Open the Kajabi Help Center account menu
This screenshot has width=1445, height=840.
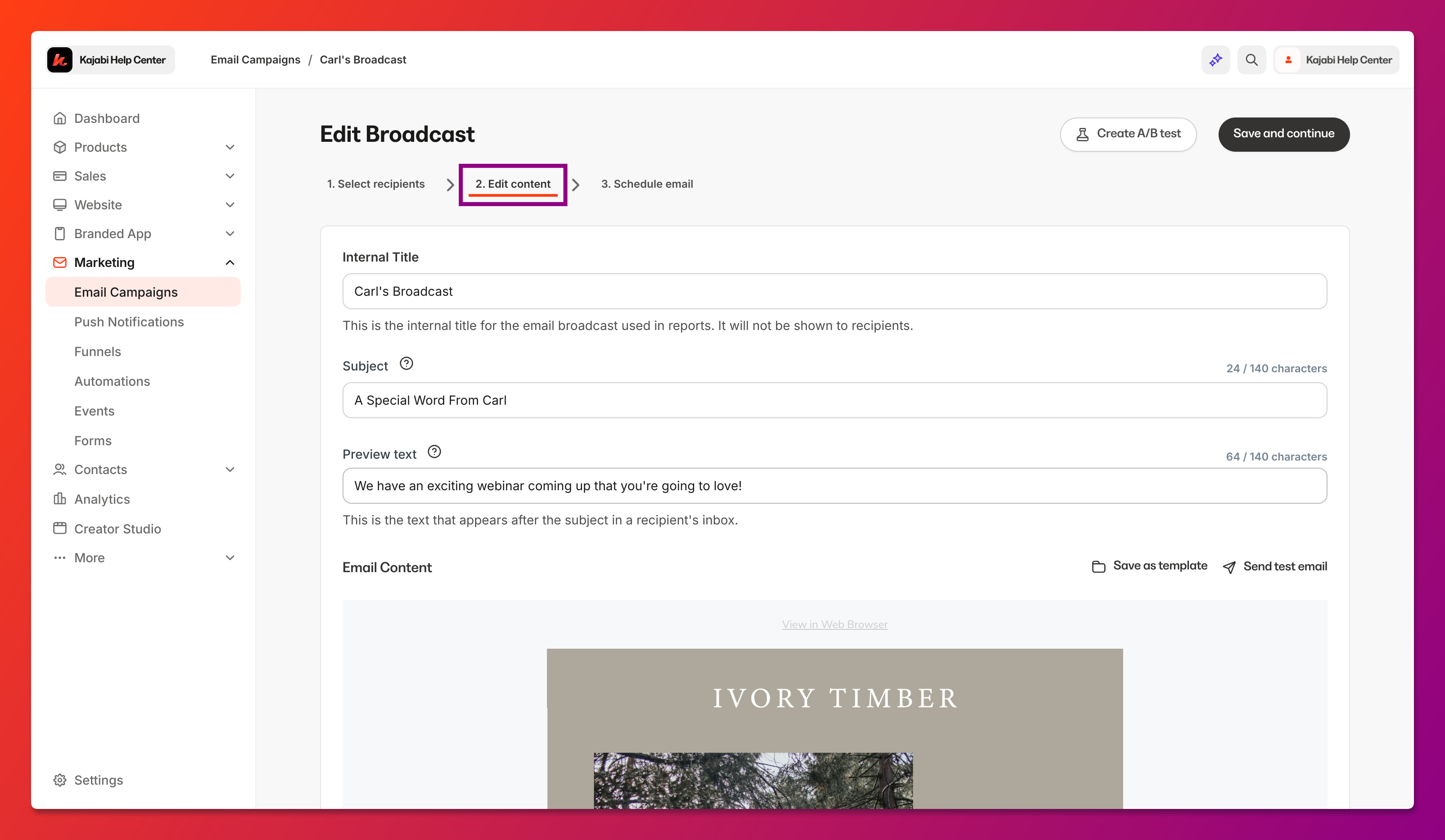pos(1336,59)
